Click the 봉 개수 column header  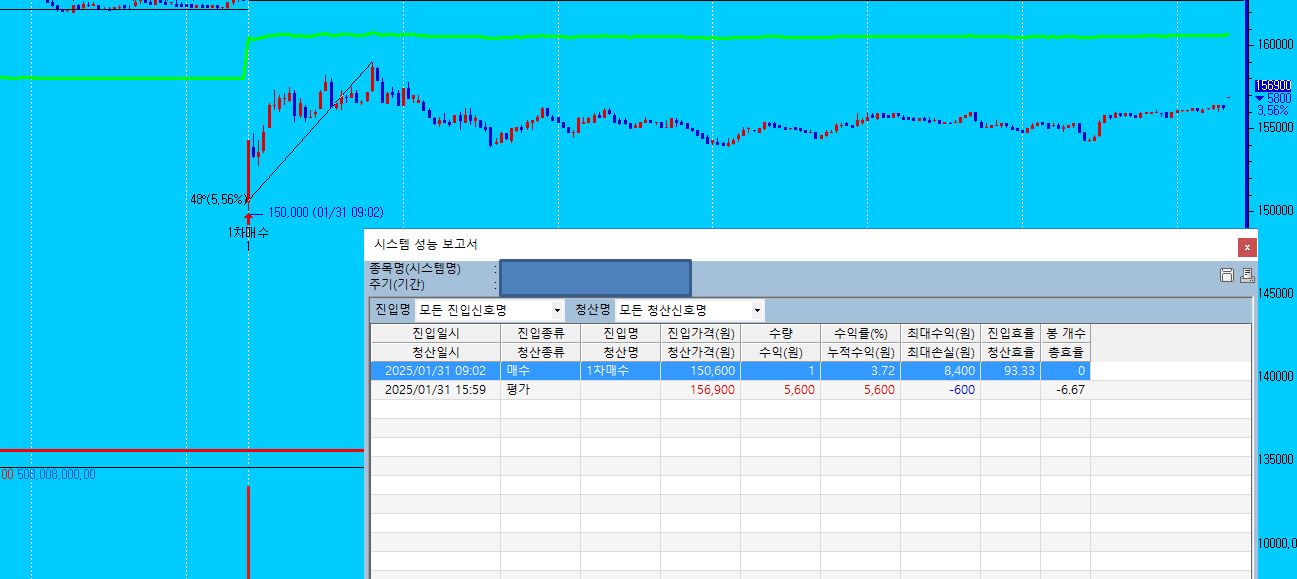tap(1065, 333)
